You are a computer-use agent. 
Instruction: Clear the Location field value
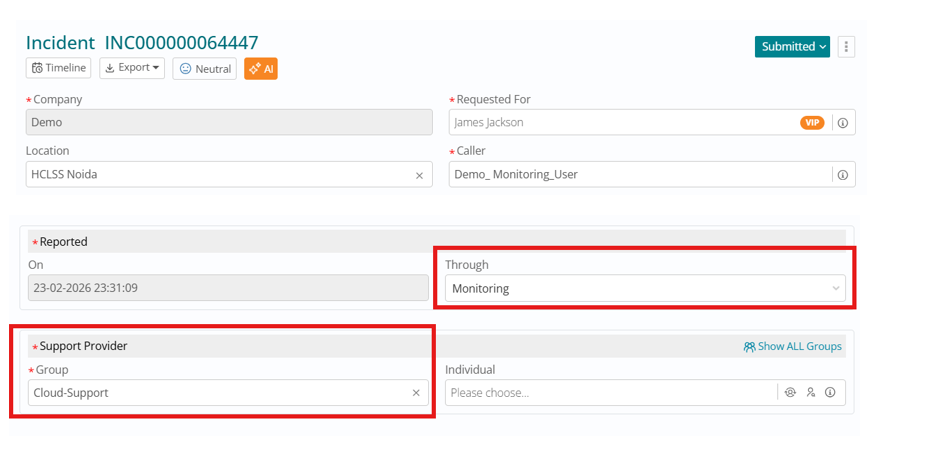[x=420, y=175]
